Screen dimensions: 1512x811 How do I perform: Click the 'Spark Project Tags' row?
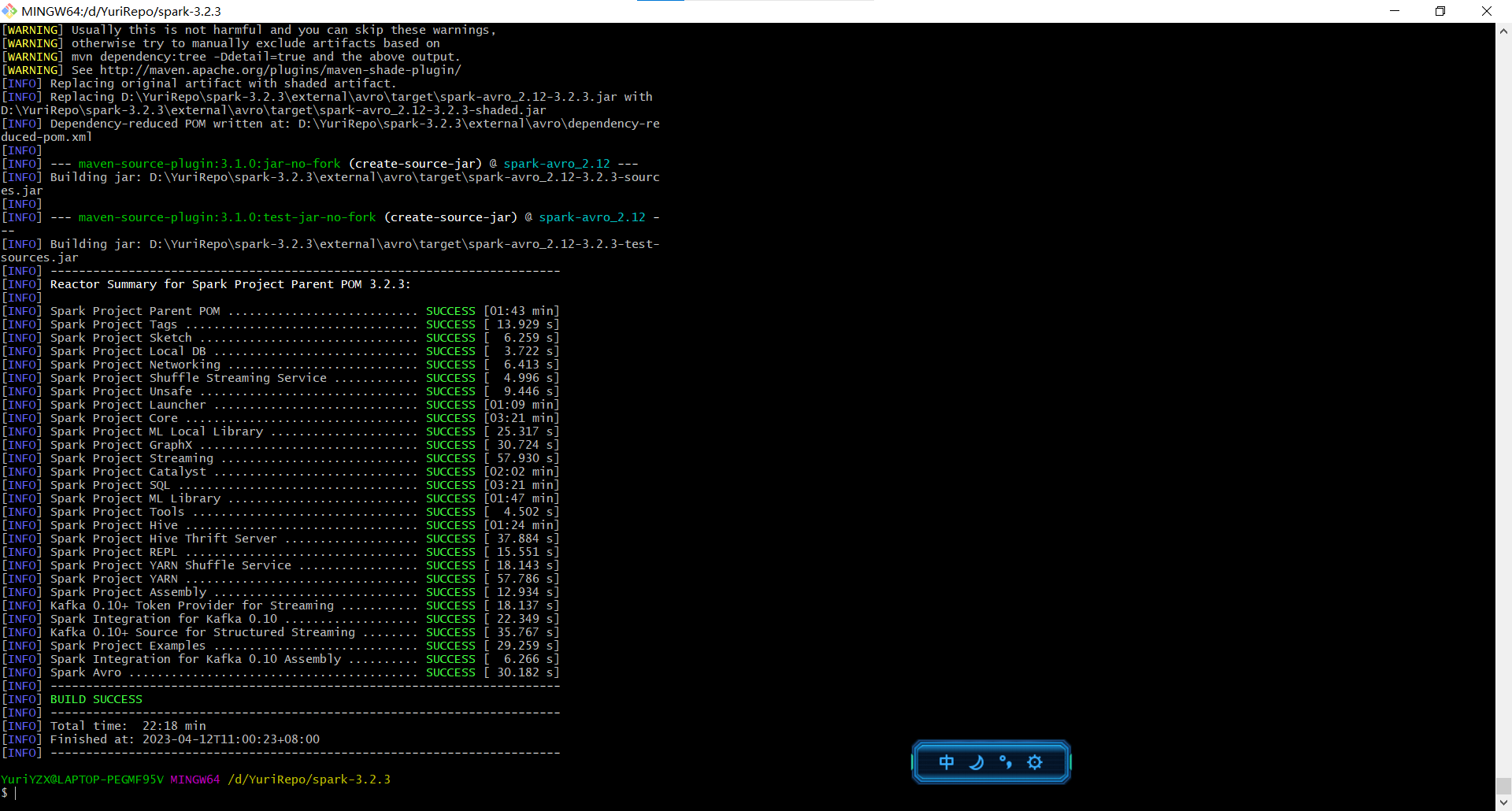[280, 324]
